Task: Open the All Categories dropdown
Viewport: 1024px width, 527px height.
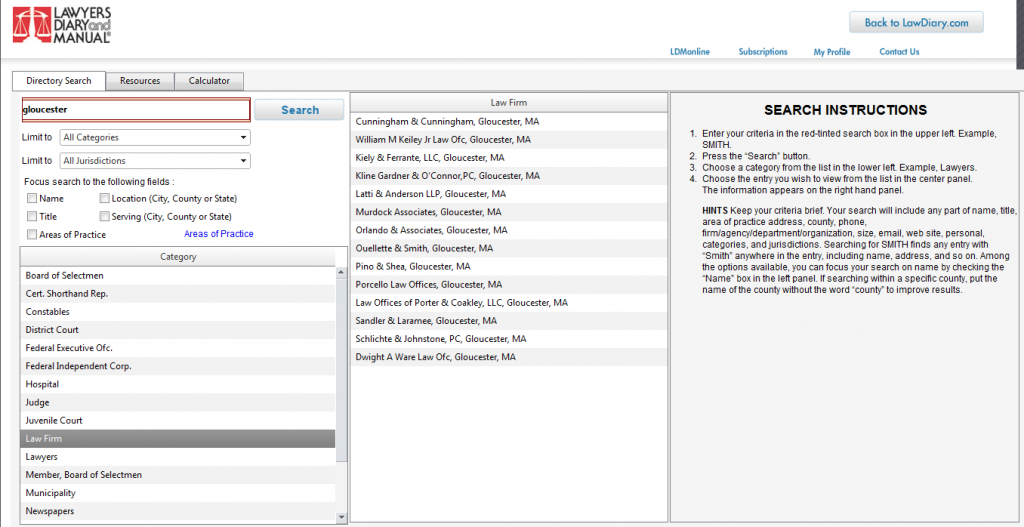Action: coord(155,138)
